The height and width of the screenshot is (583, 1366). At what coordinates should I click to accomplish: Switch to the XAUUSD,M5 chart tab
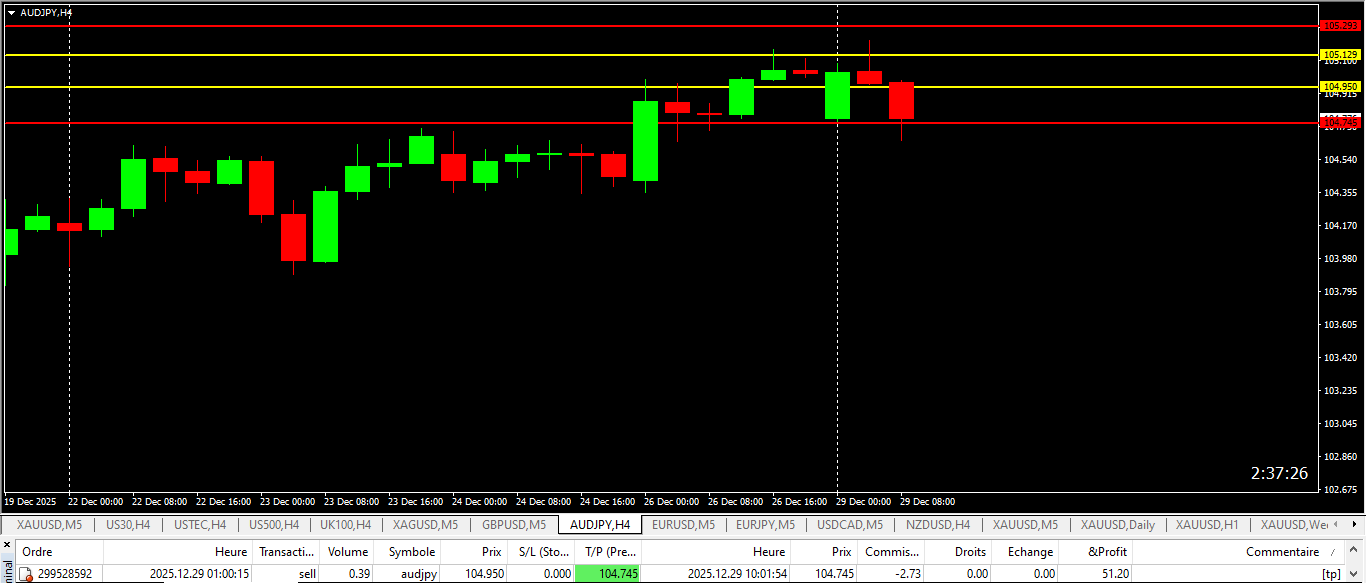pyautogui.click(x=48, y=525)
